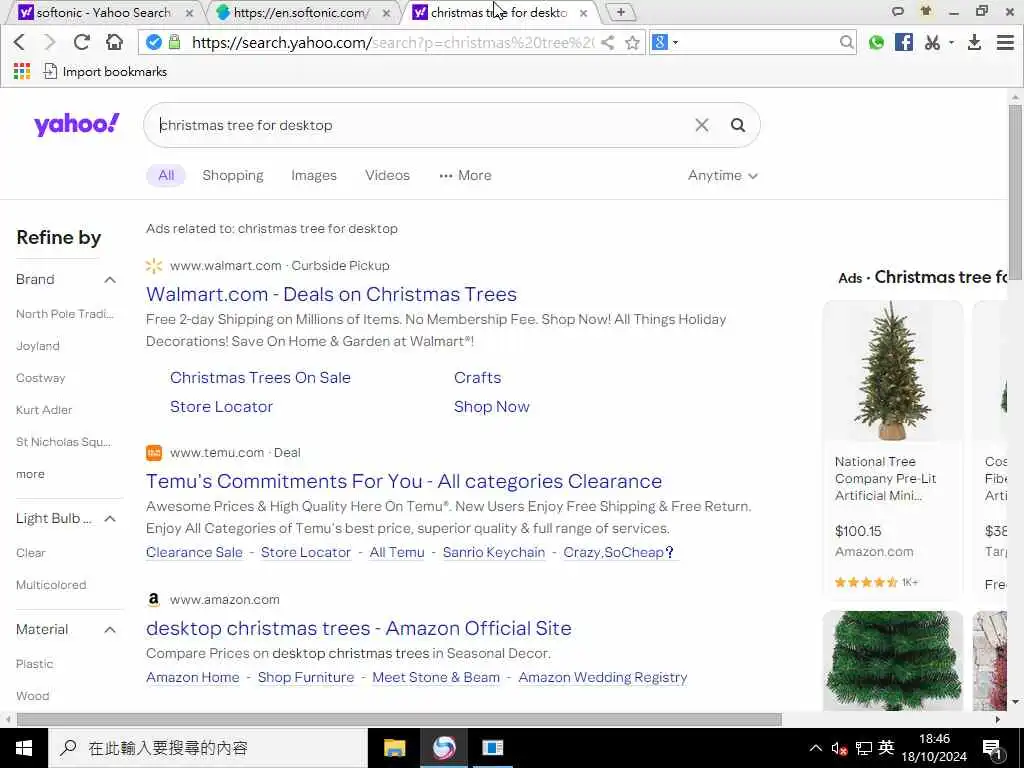Click the blue verified shield icon
The image size is (1024, 768).
pos(154,42)
